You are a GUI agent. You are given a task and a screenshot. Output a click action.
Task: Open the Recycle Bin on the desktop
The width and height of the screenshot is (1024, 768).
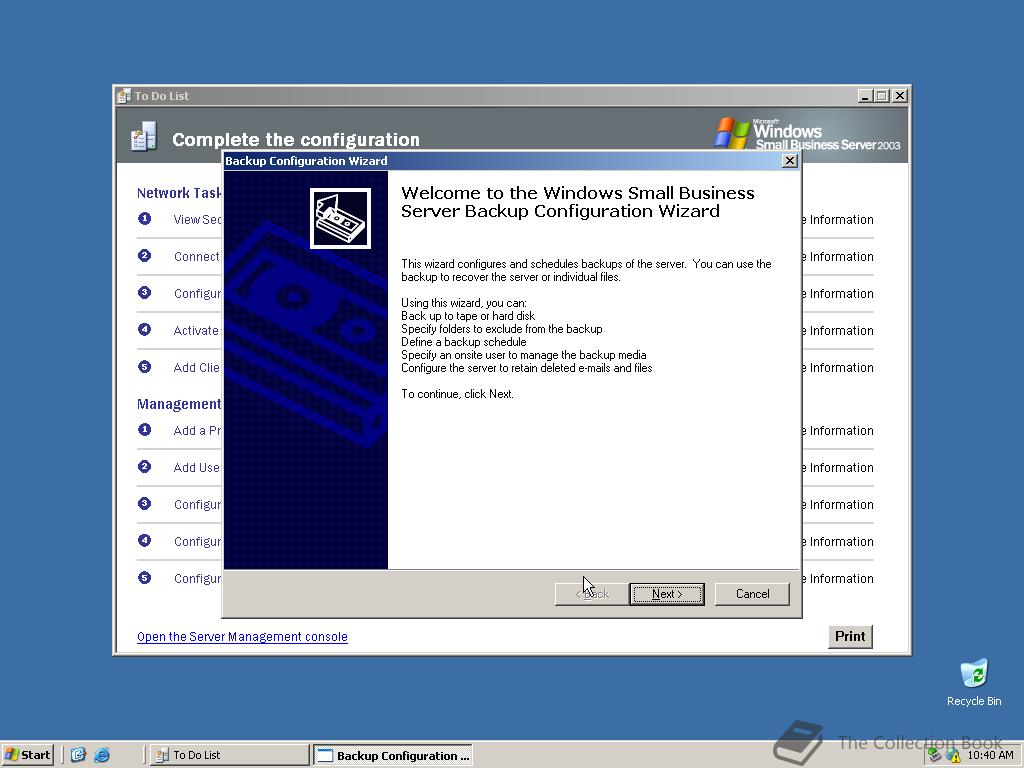(974, 683)
